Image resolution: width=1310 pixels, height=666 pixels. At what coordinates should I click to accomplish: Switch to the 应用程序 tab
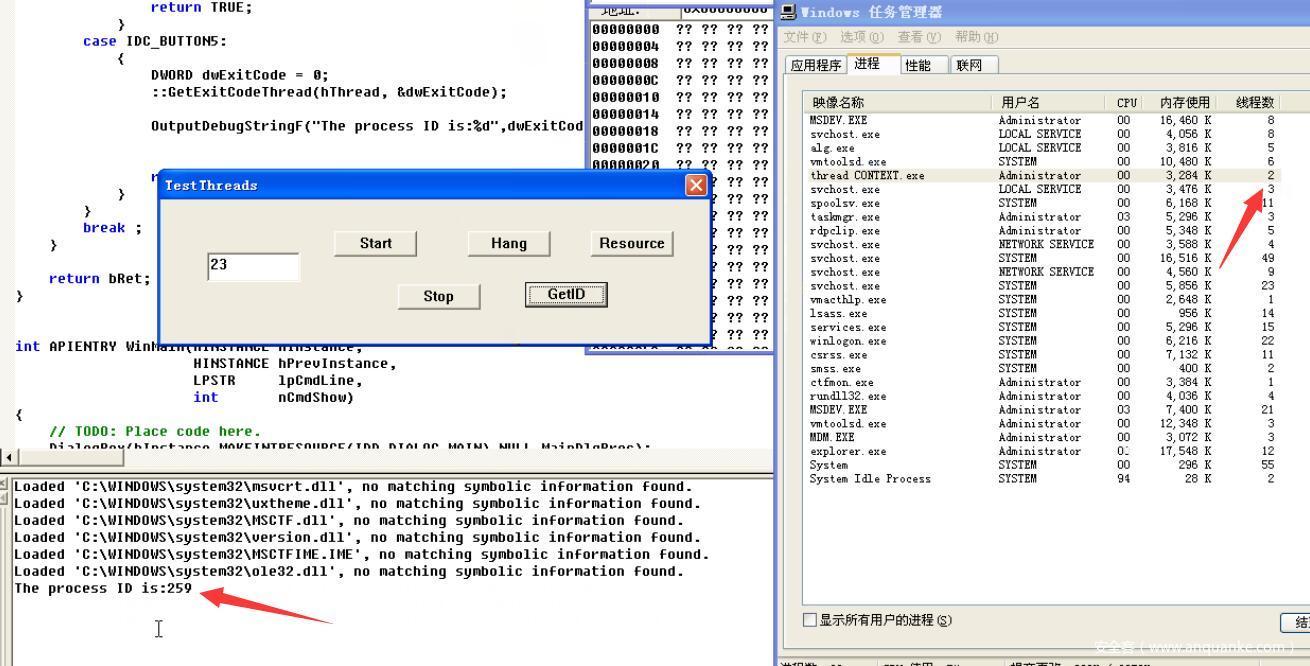pyautogui.click(x=816, y=65)
